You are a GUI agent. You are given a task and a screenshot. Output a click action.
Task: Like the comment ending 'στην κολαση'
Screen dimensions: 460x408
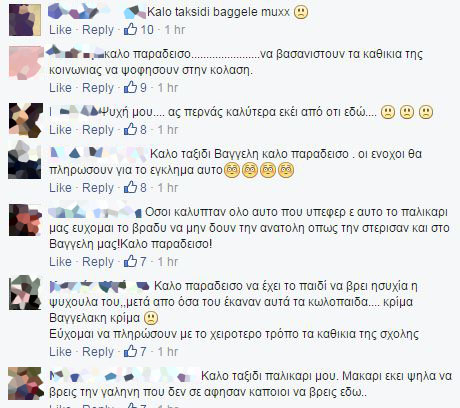coord(60,88)
